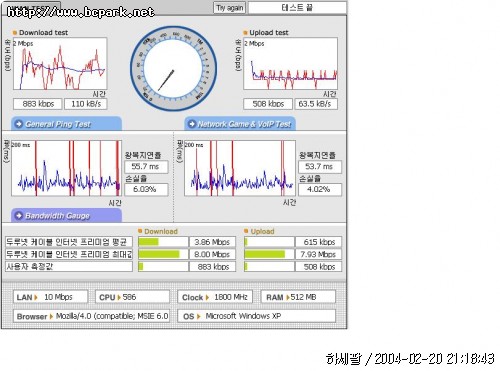Click arrow icon on Network Game & VoIP Test
Screen dimensions: 500x371
tap(192, 124)
